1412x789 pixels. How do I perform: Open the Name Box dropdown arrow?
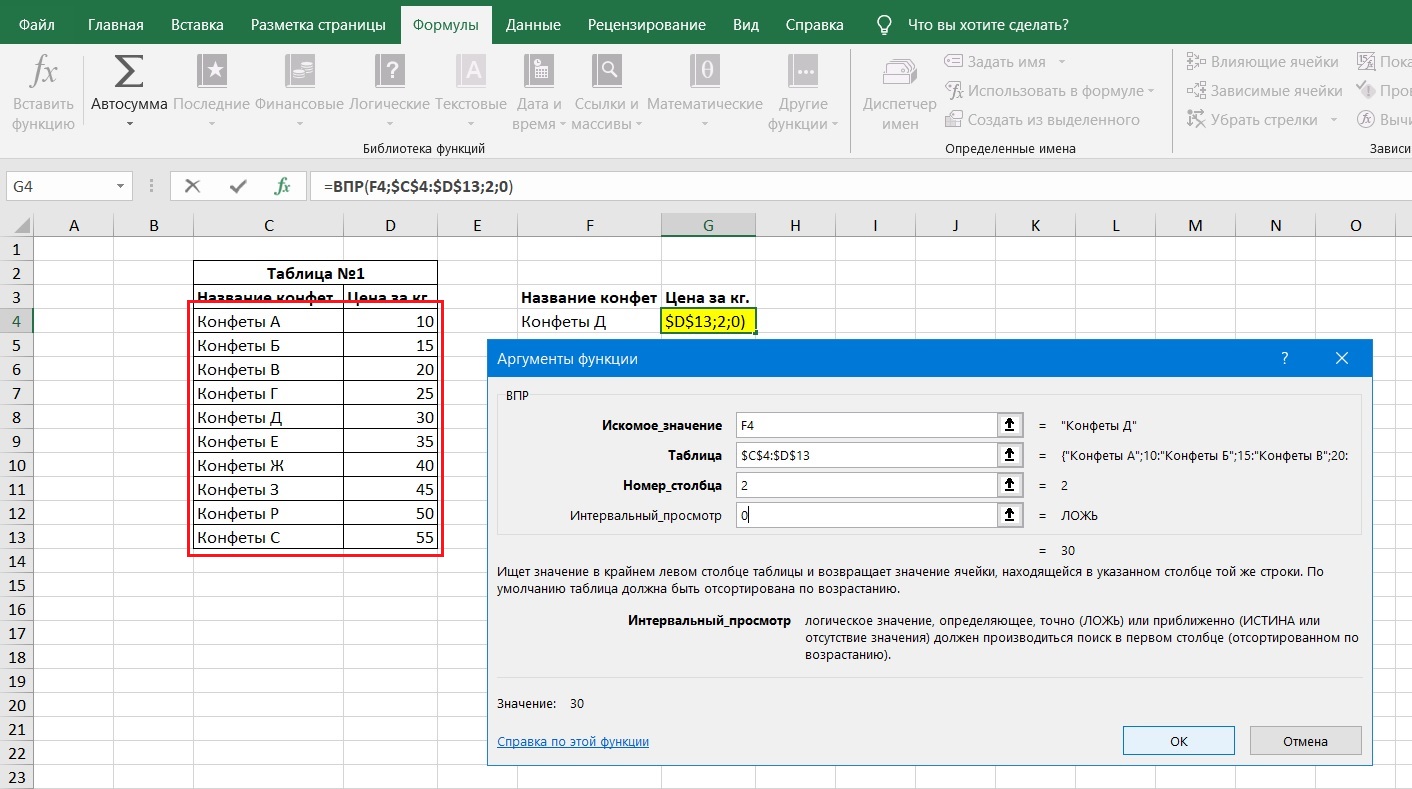coord(121,186)
